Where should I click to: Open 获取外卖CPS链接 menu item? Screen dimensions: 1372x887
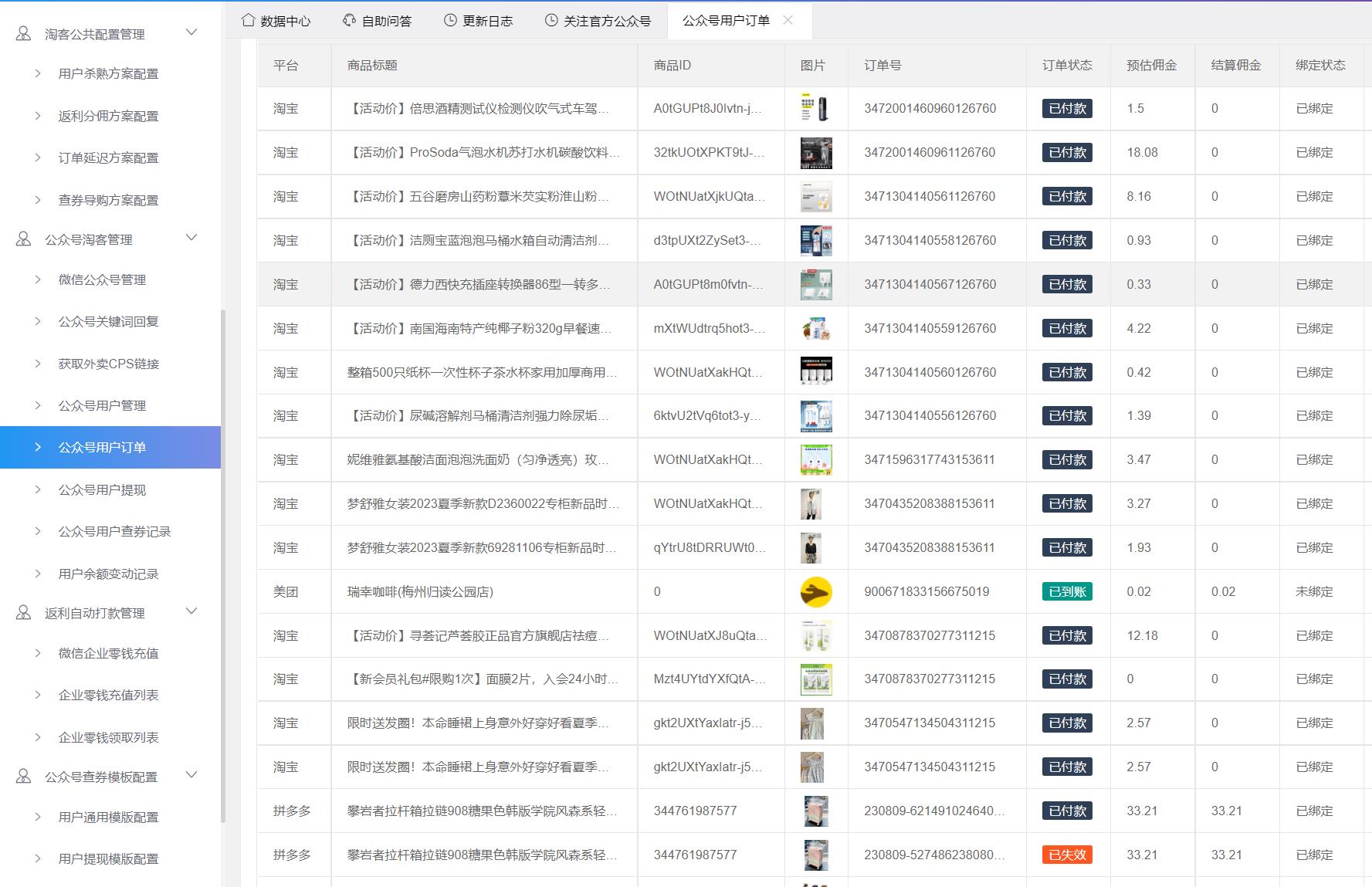coord(110,364)
